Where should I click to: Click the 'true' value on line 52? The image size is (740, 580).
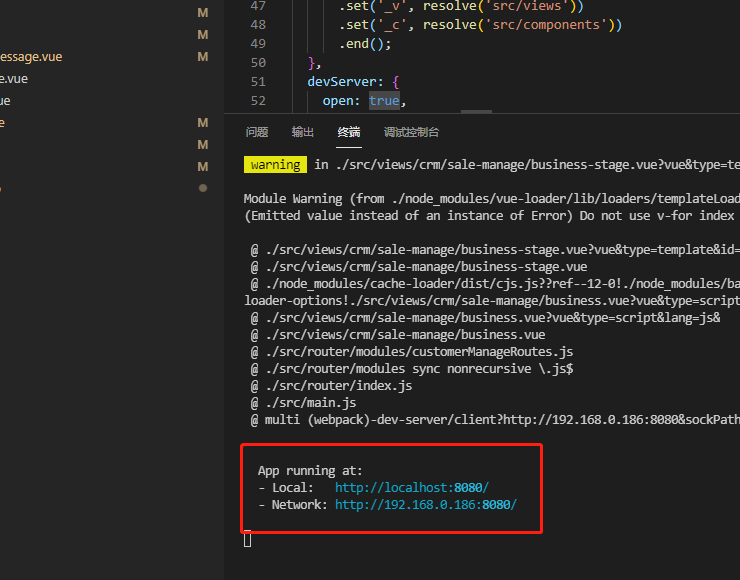tap(384, 101)
